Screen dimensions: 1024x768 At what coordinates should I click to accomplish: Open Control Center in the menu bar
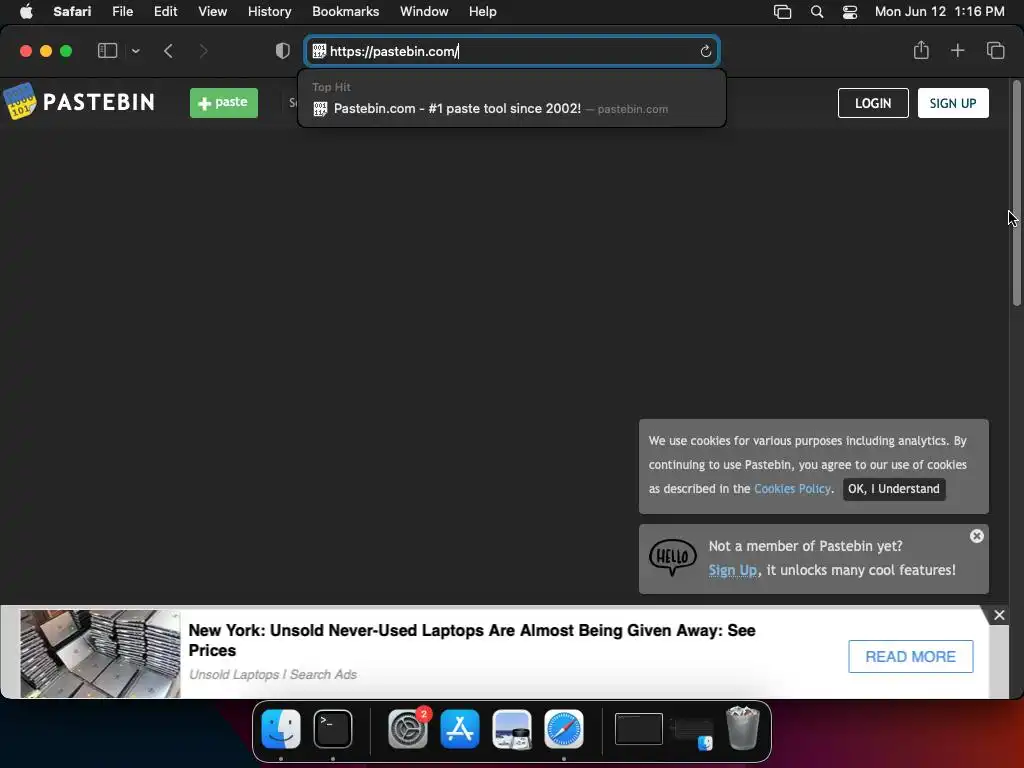[x=850, y=12]
